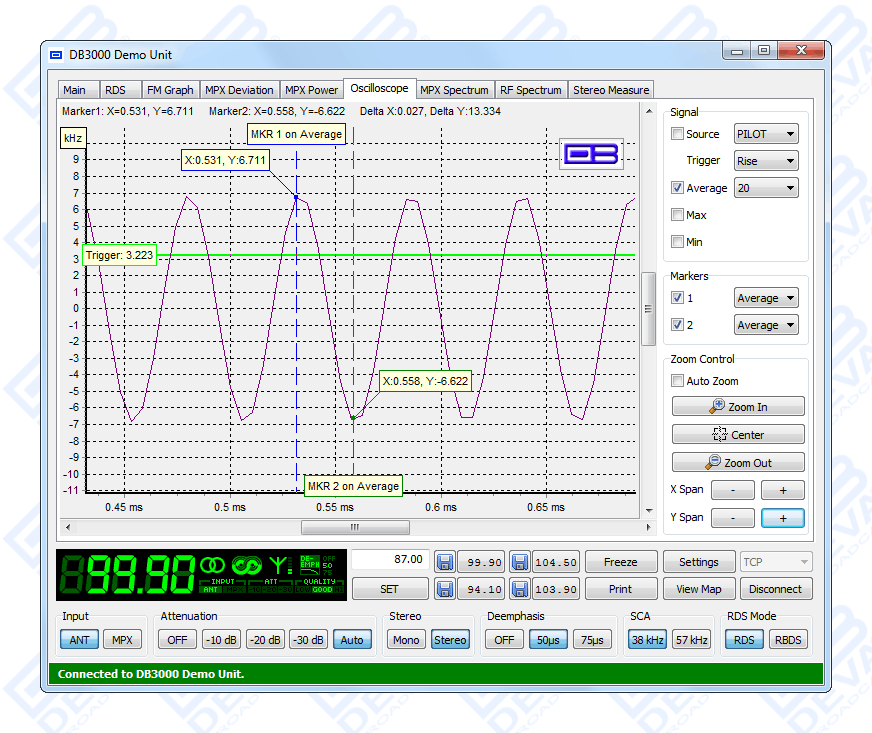Image resolution: width=872 pixels, height=733 pixels.
Task: Expand the Trigger Rise dropdown
Action: point(766,161)
